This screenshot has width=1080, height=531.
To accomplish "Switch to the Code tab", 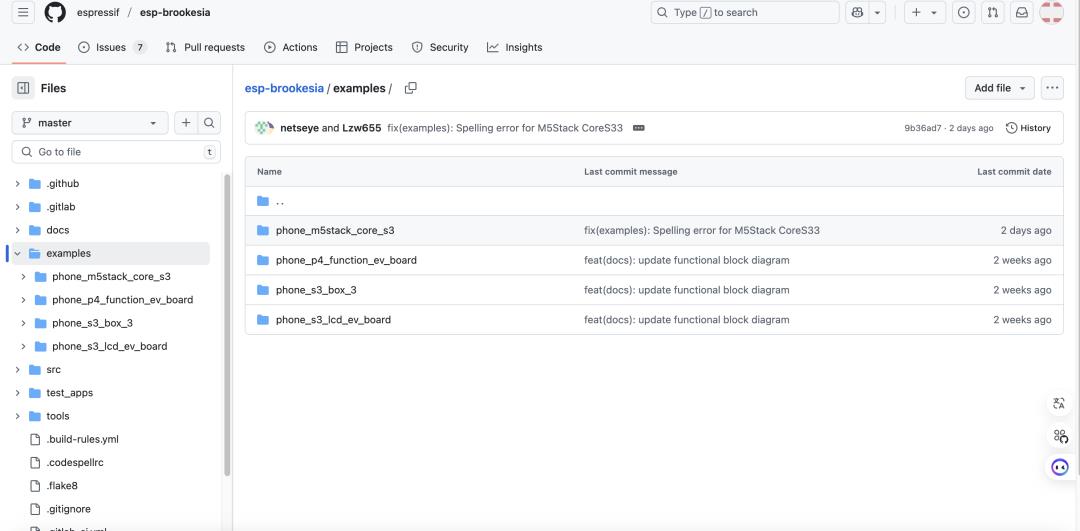I will click(39, 48).
